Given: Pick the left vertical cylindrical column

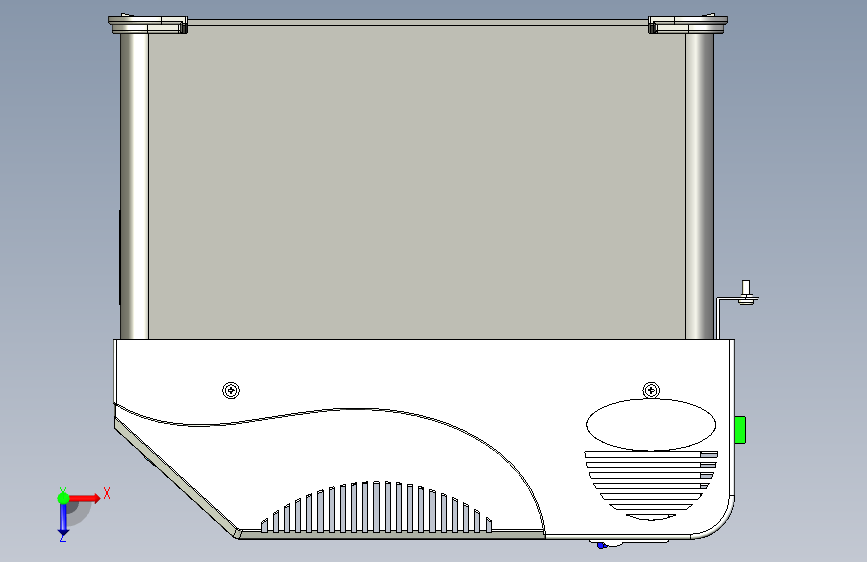Looking at the screenshot, I should pos(134,185).
